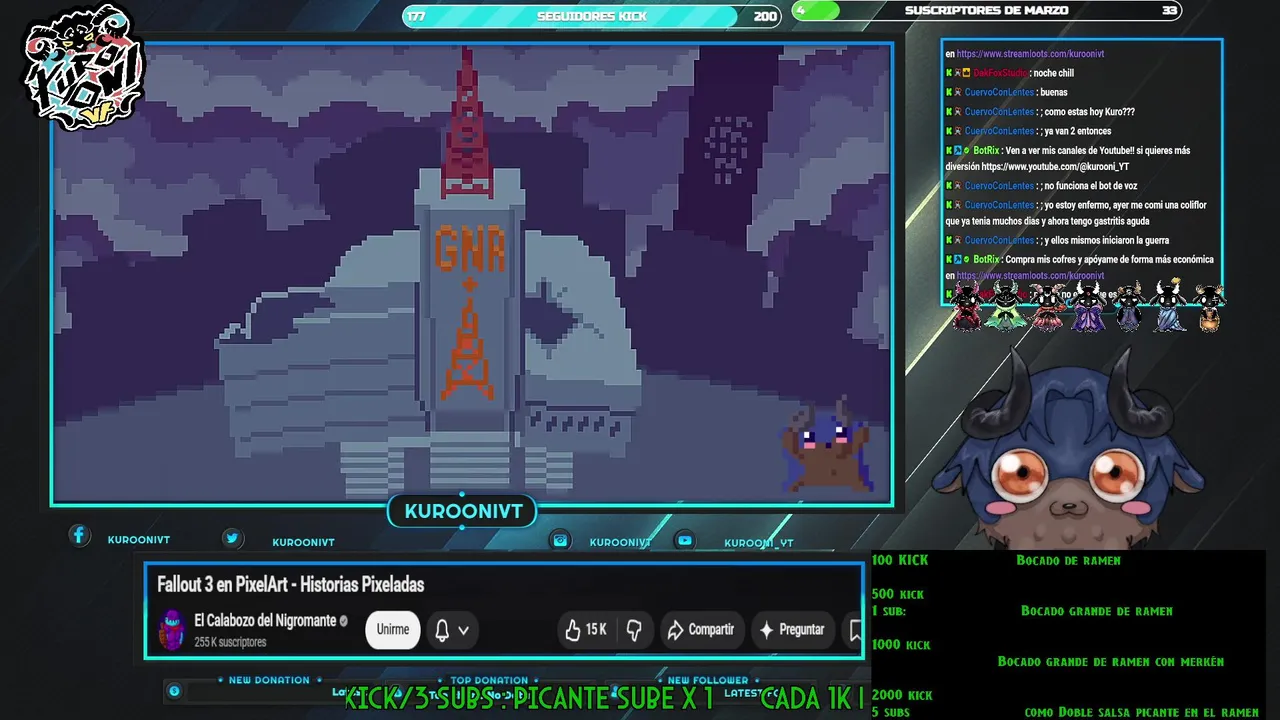Click the Suscriptores de Marzo progress bar
The height and width of the screenshot is (720, 1280).
pyautogui.click(x=987, y=11)
